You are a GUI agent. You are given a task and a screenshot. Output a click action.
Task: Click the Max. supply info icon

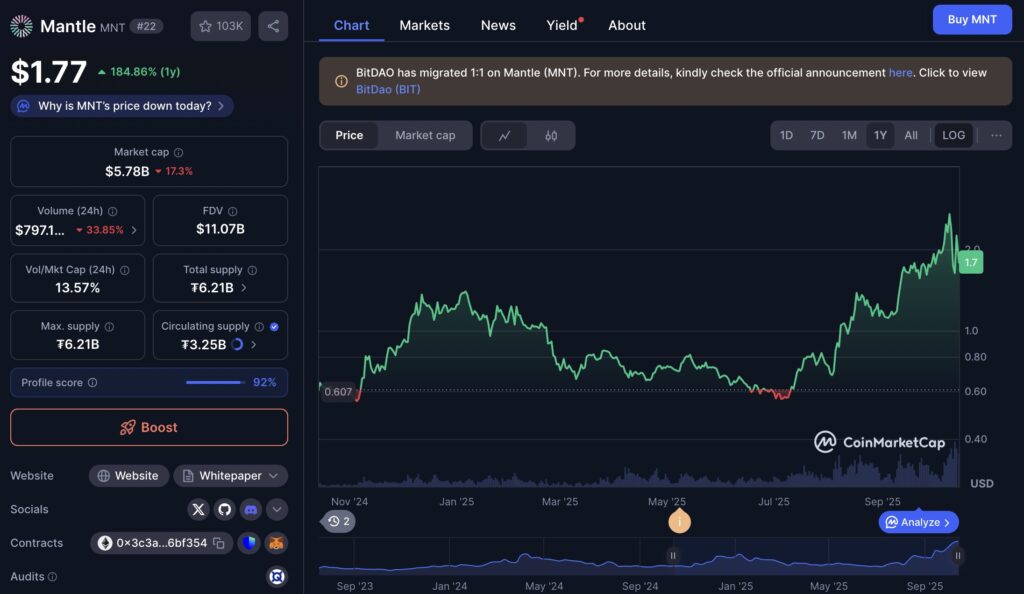(109, 326)
